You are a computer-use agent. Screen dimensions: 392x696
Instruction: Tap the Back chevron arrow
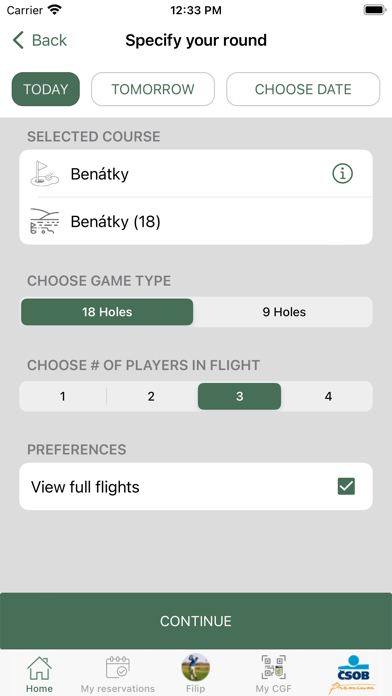(x=18, y=40)
